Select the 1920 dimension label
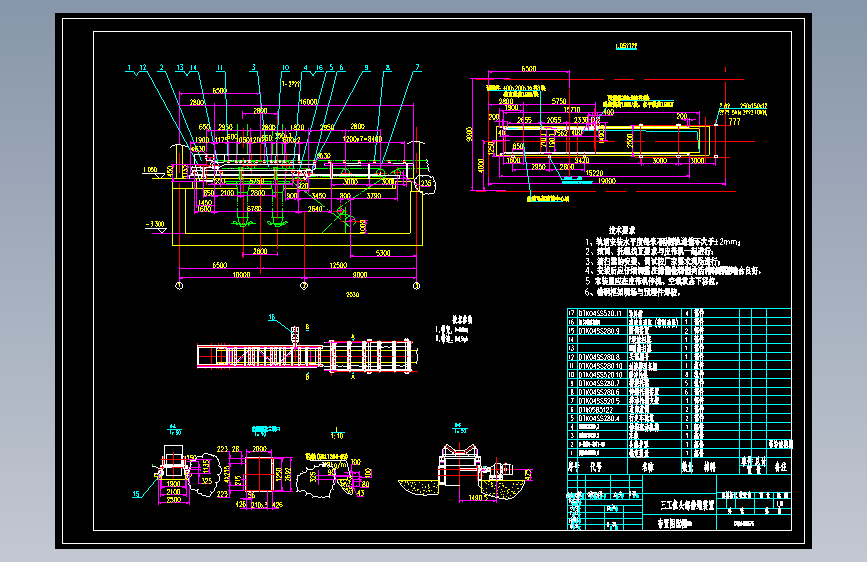This screenshot has width=867, height=562. 297,127
